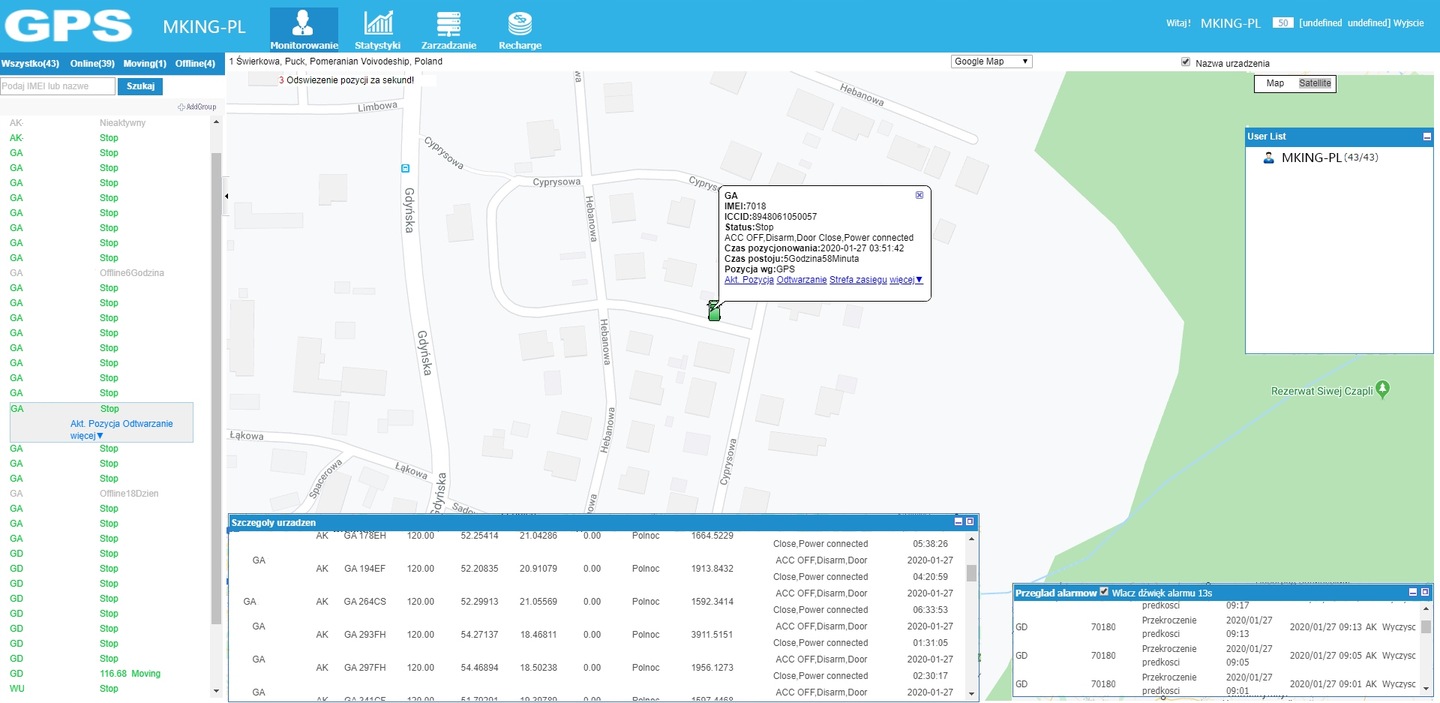
Task: Open the Statystyki chart icon
Action: tap(378, 23)
